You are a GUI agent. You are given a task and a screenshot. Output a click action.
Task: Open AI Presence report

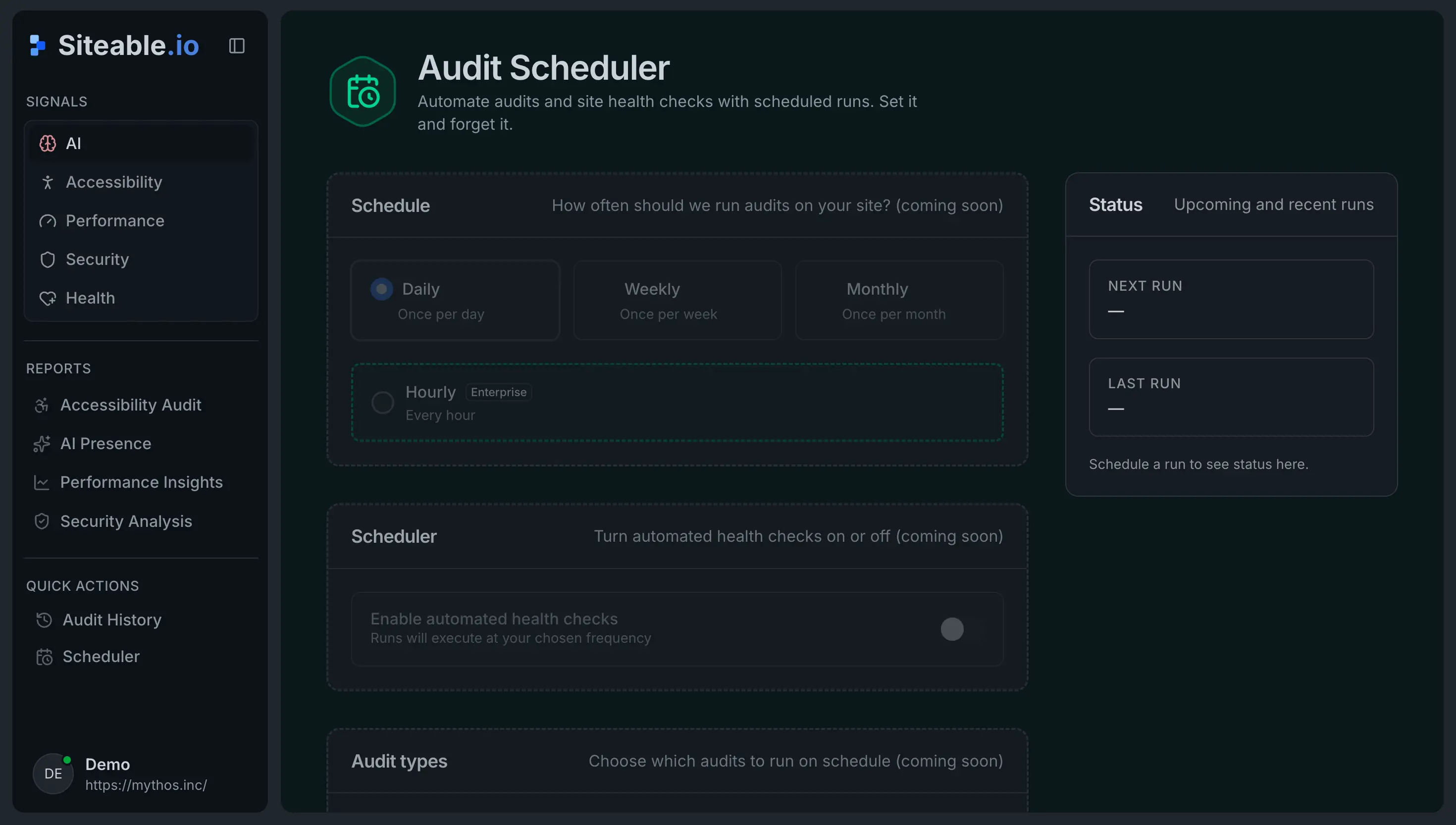[105, 444]
